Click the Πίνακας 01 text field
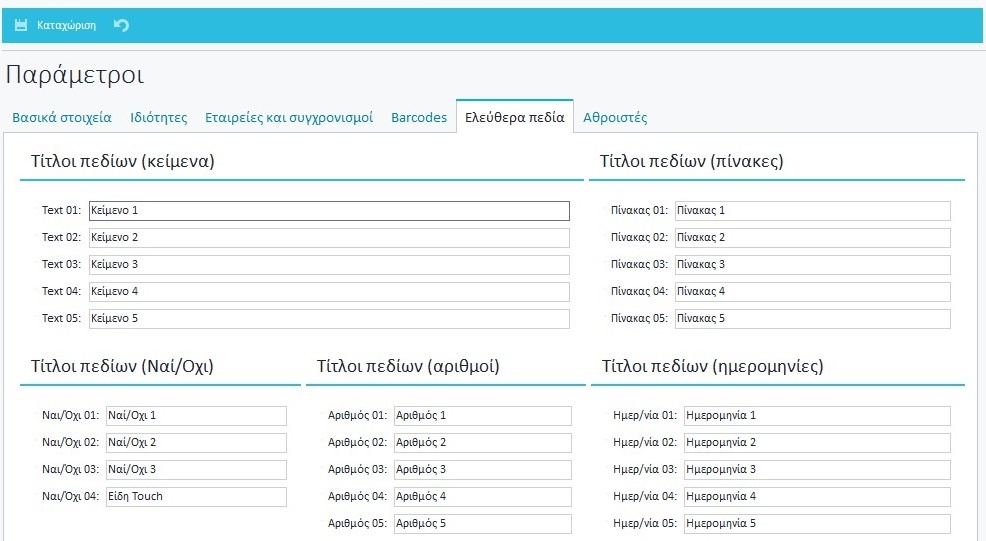 tap(811, 211)
